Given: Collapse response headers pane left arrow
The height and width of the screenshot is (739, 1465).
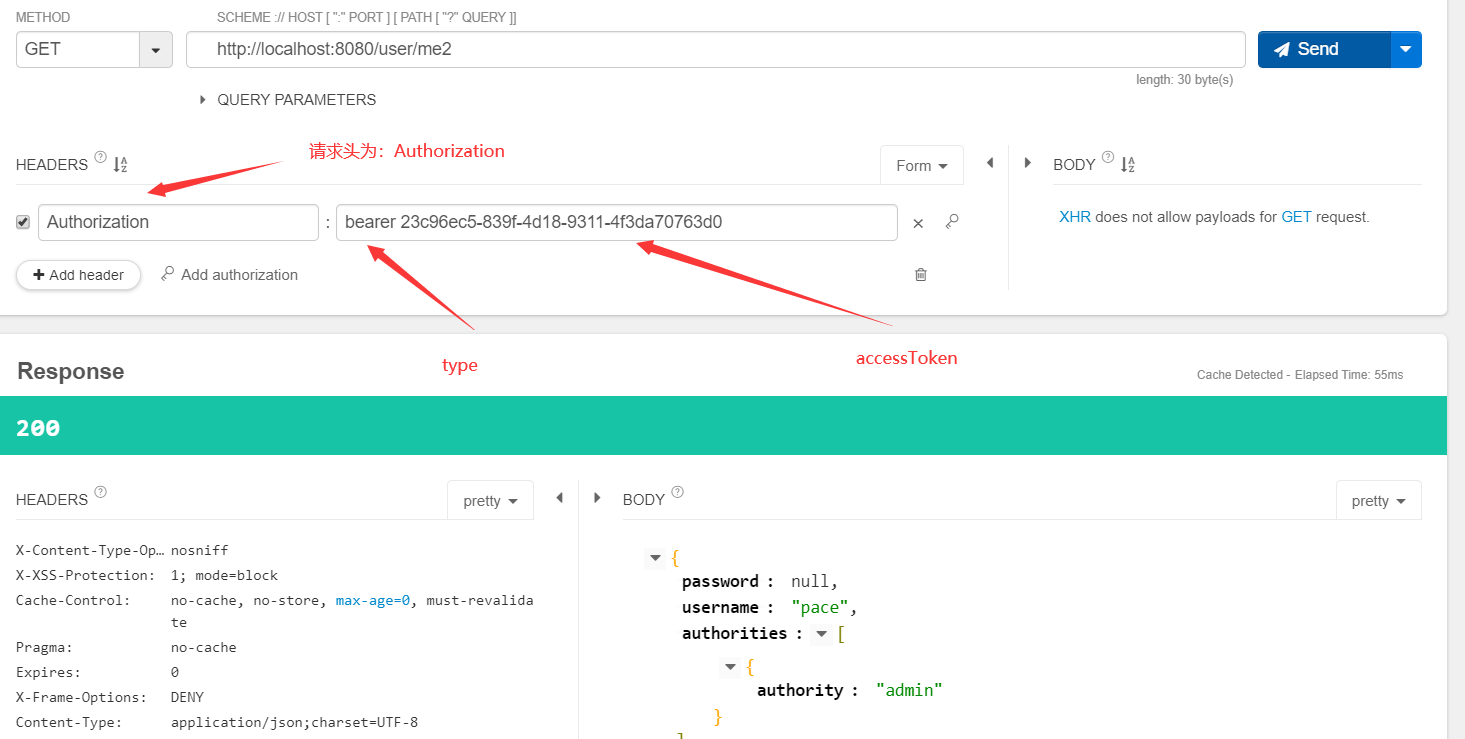Looking at the screenshot, I should click(x=560, y=497).
